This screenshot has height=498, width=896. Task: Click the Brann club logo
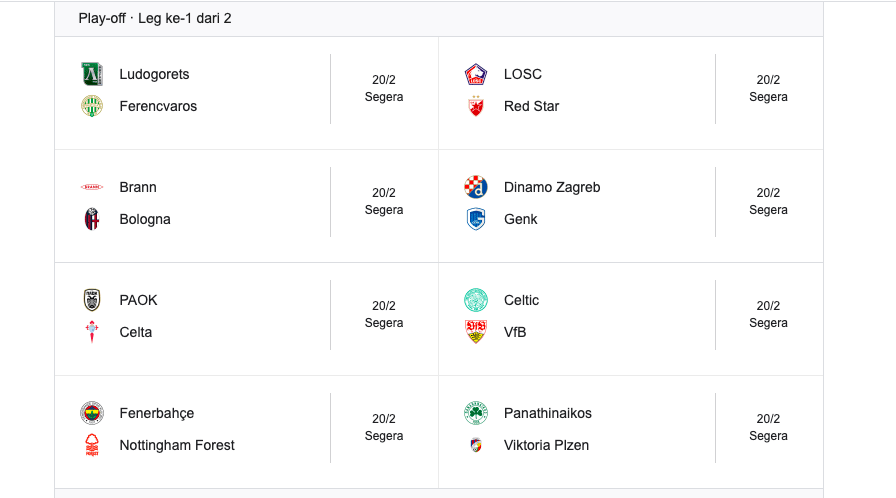point(92,187)
